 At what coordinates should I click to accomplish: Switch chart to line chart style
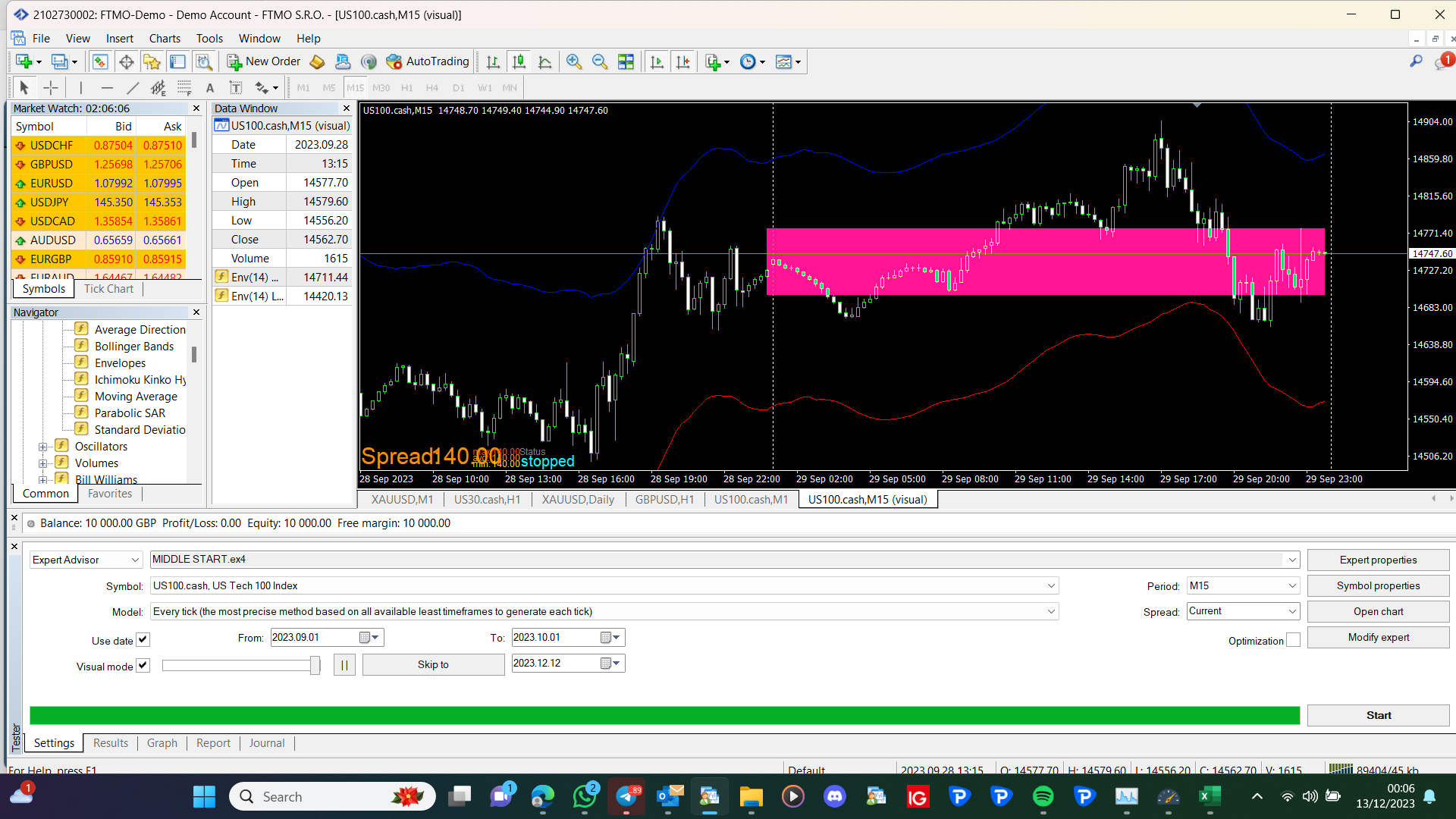click(x=544, y=62)
